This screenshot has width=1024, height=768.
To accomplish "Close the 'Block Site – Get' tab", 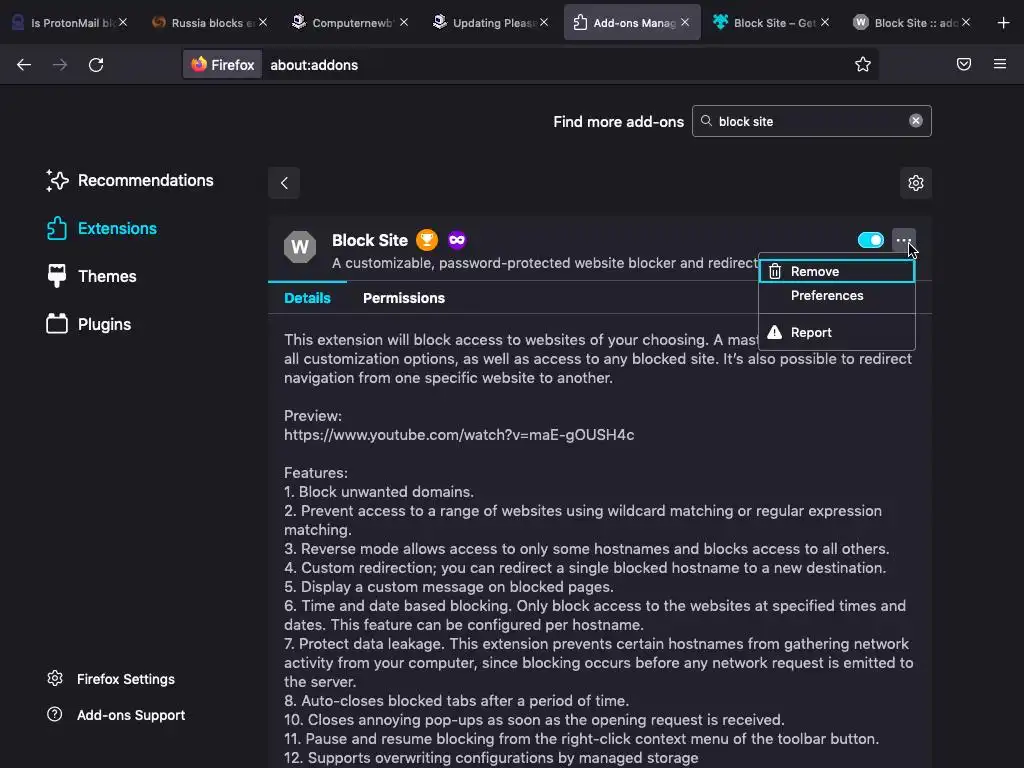I will pyautogui.click(x=825, y=22).
